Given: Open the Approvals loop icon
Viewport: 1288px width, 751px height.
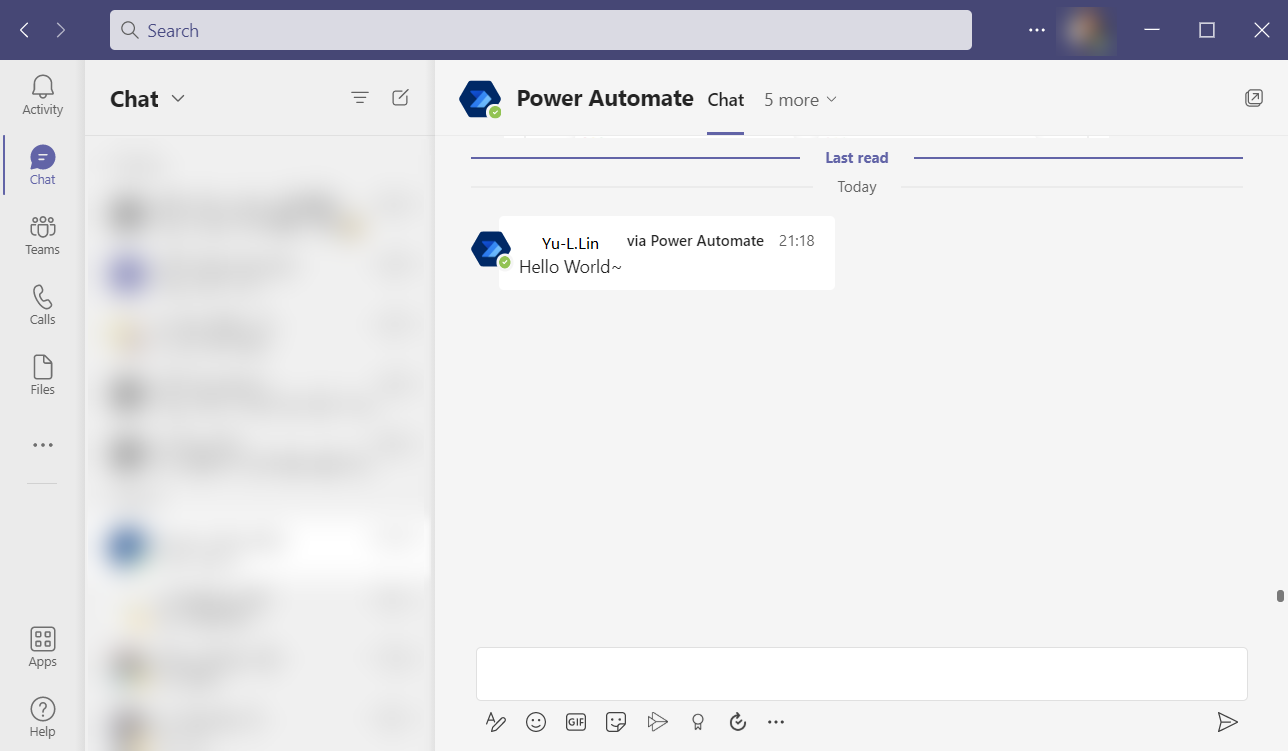Looking at the screenshot, I should [738, 722].
